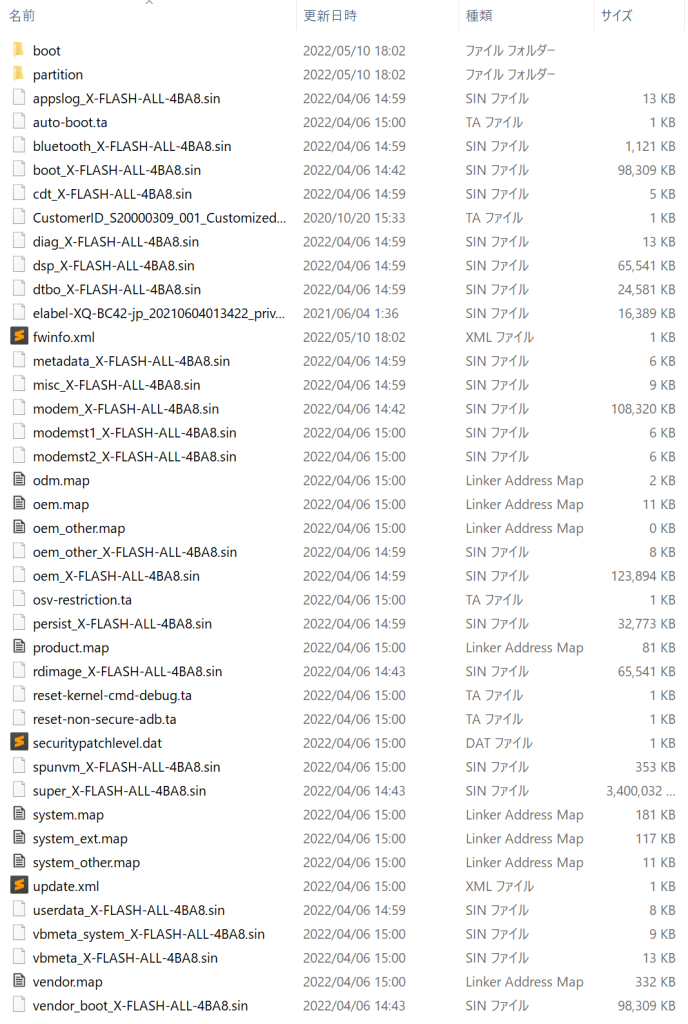This screenshot has height=1024, width=688.
Task: Sort by the 更新日時 column header
Action: pyautogui.click(x=330, y=16)
